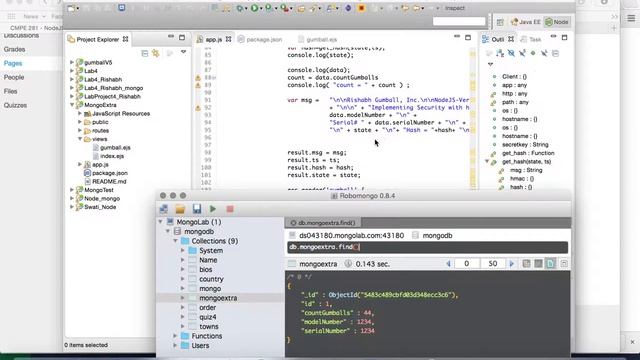Screen dimensions: 640x360
Task: Select the mongoextra collection
Action: click(218, 298)
